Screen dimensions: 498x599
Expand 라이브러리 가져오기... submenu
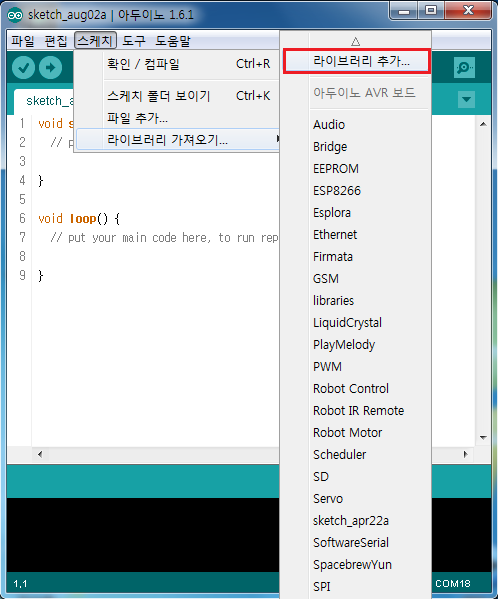178,140
